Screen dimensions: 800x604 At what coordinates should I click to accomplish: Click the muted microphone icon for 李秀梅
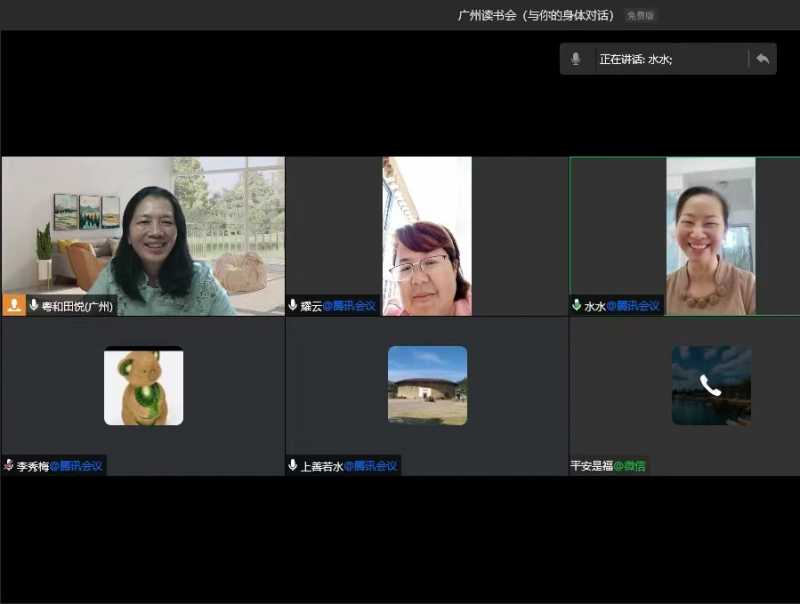[x=9, y=465]
